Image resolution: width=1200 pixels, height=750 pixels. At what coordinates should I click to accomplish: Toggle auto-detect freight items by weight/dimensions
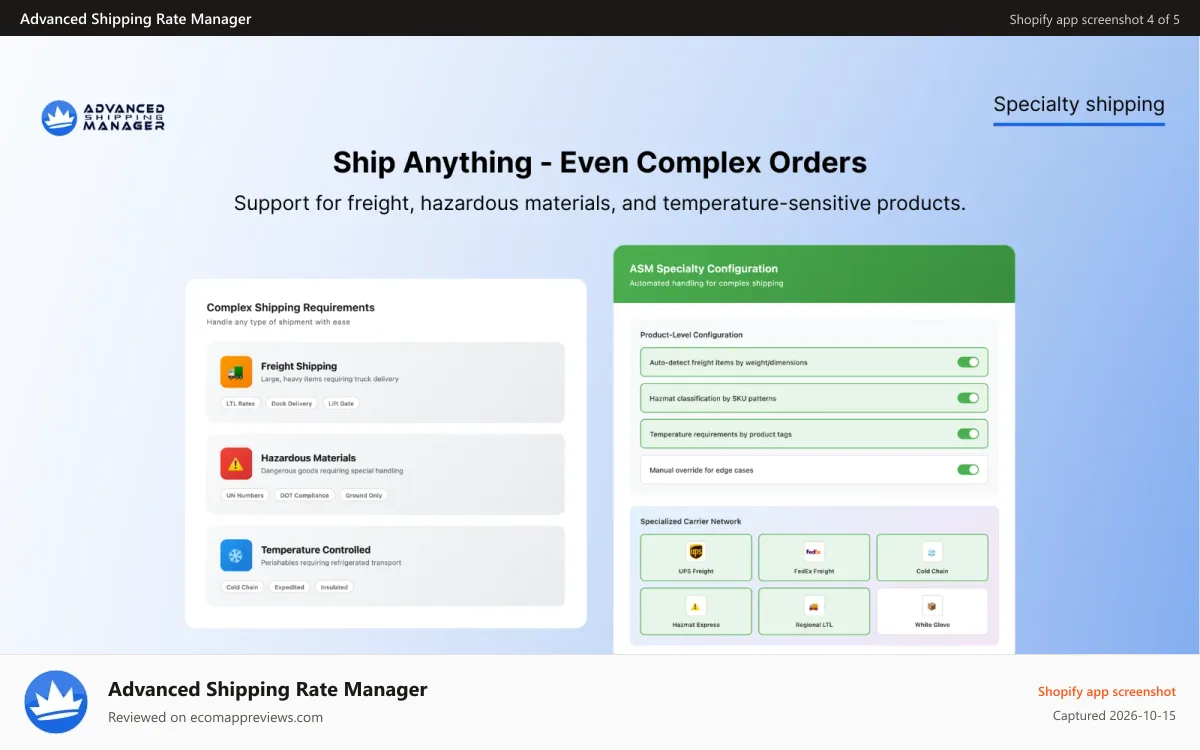[967, 362]
